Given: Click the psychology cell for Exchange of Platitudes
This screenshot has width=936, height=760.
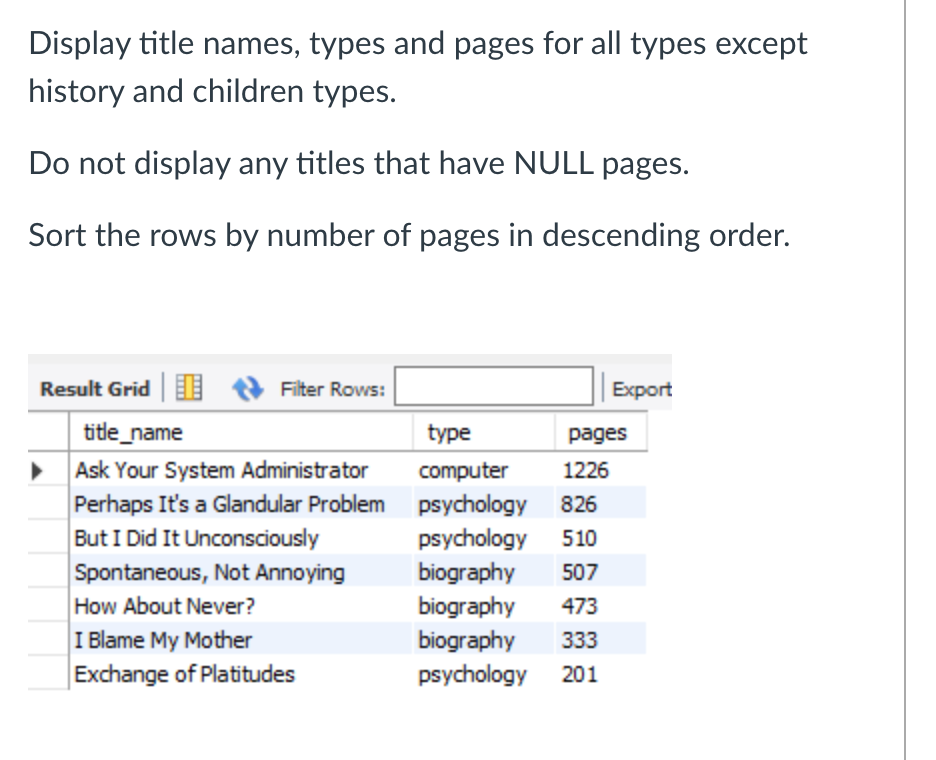Looking at the screenshot, I should [x=471, y=674].
